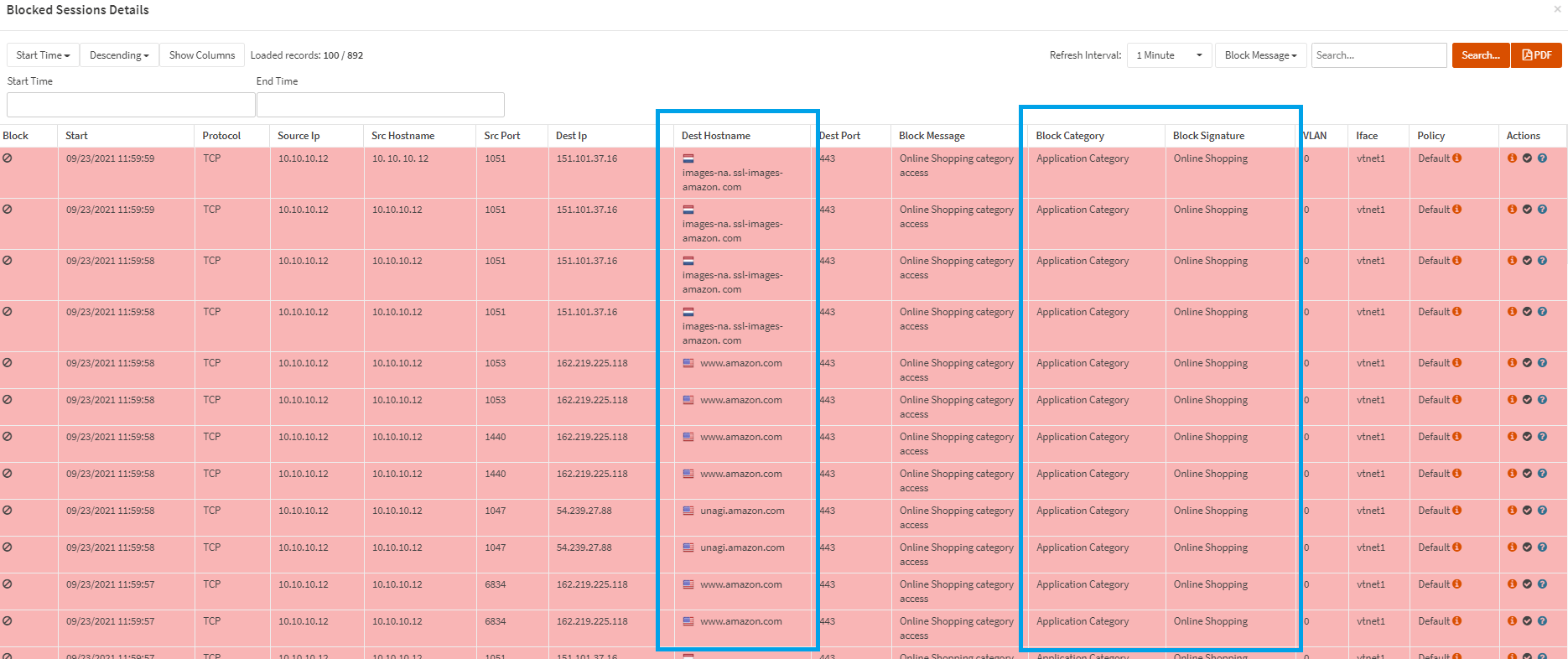Click the flag icon next to unagi.amazon.com at port 1047
This screenshot has width=1568, height=659.
click(688, 511)
